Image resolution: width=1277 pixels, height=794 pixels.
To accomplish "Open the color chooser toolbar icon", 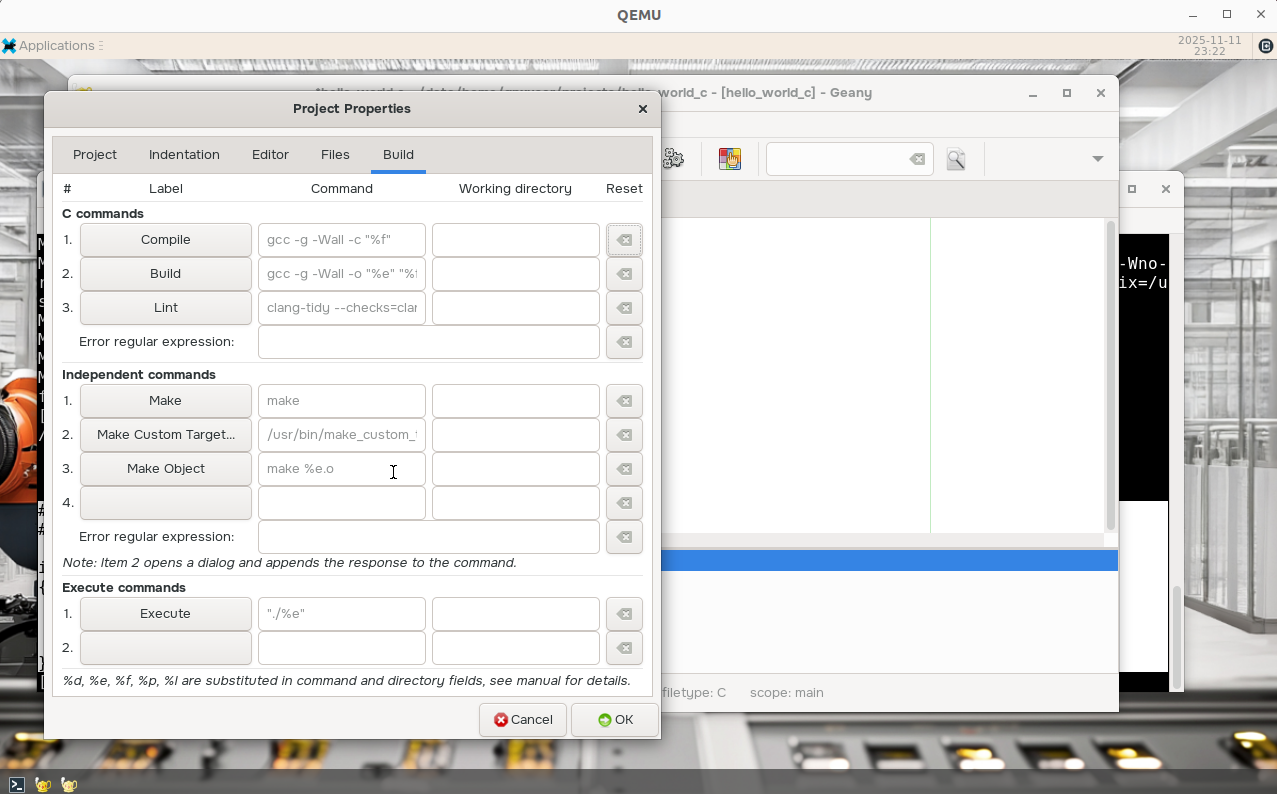I will 730,159.
